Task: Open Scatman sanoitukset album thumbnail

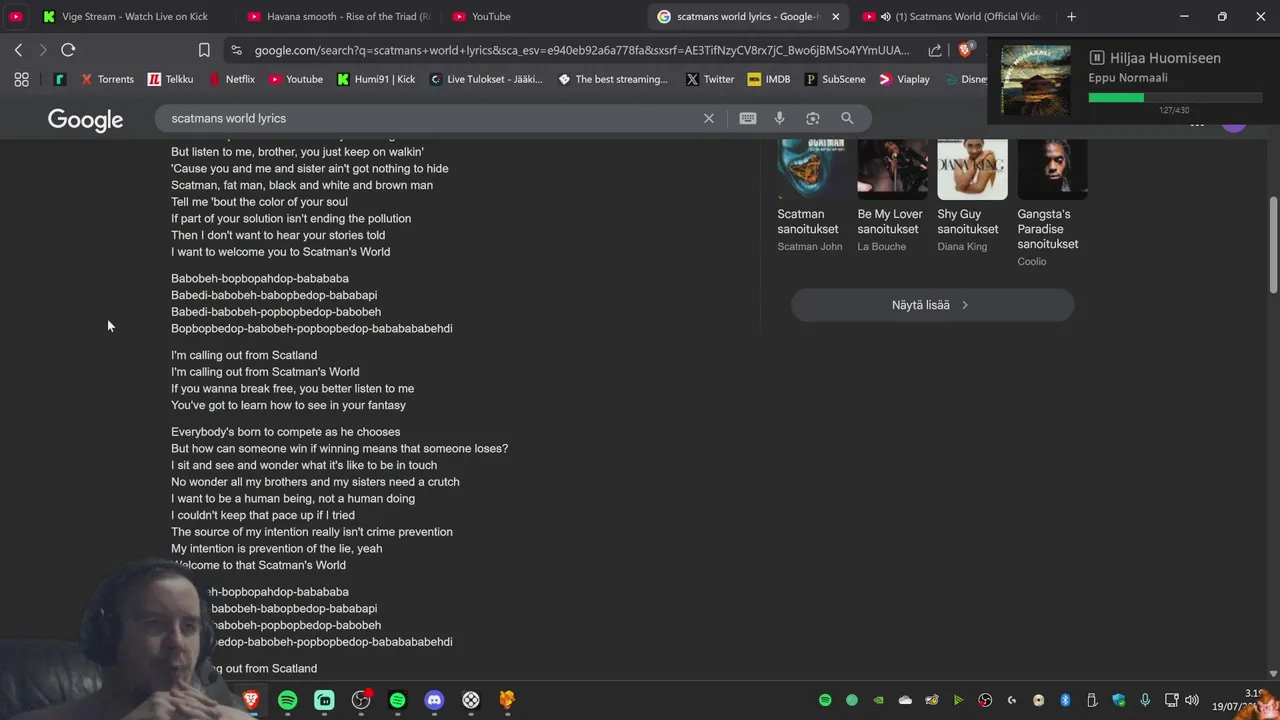Action: click(812, 170)
